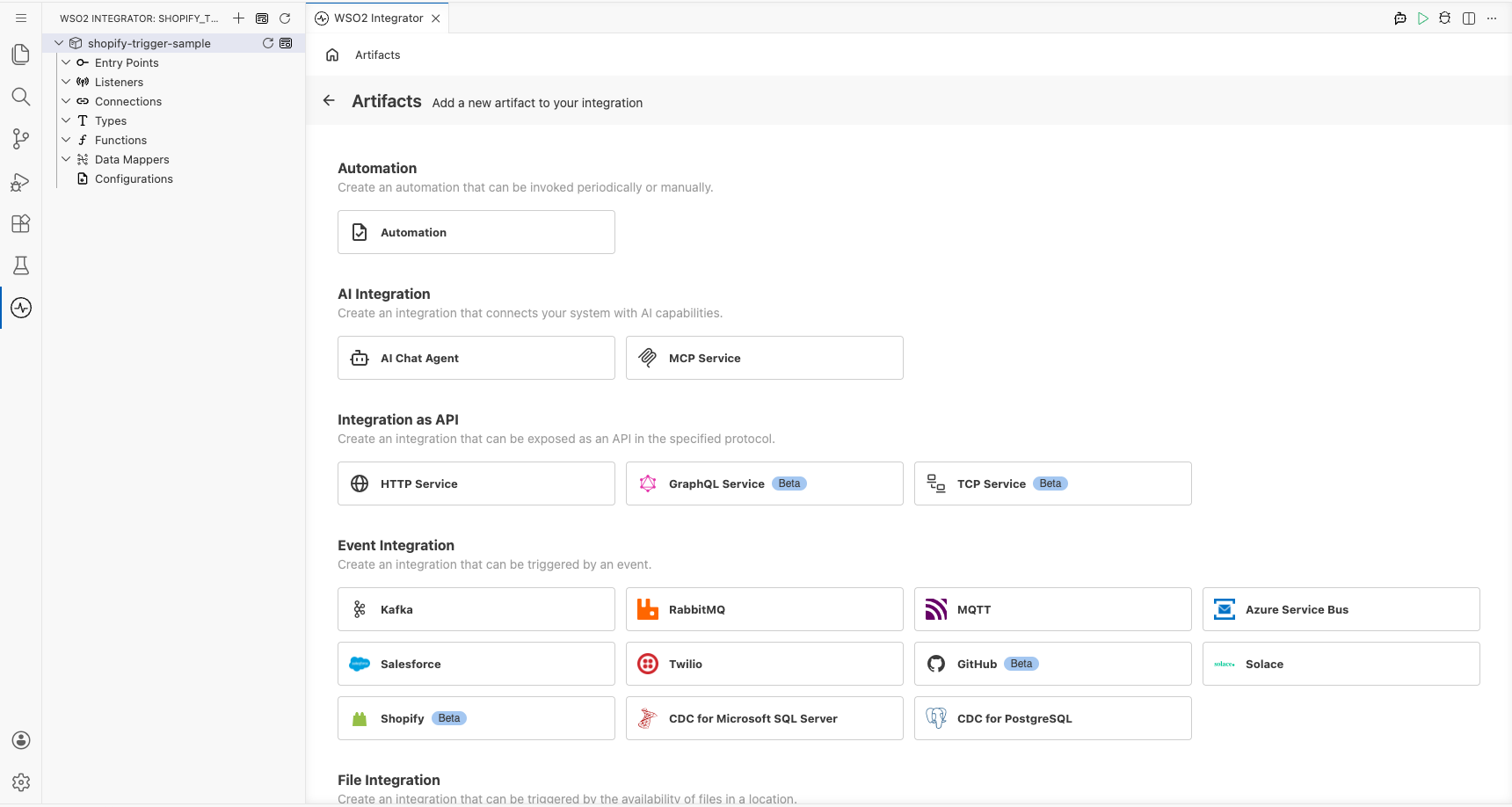This screenshot has width=1512, height=807.
Task: Open the WSO2 Integrator activity bar view
Action: [x=21, y=308]
